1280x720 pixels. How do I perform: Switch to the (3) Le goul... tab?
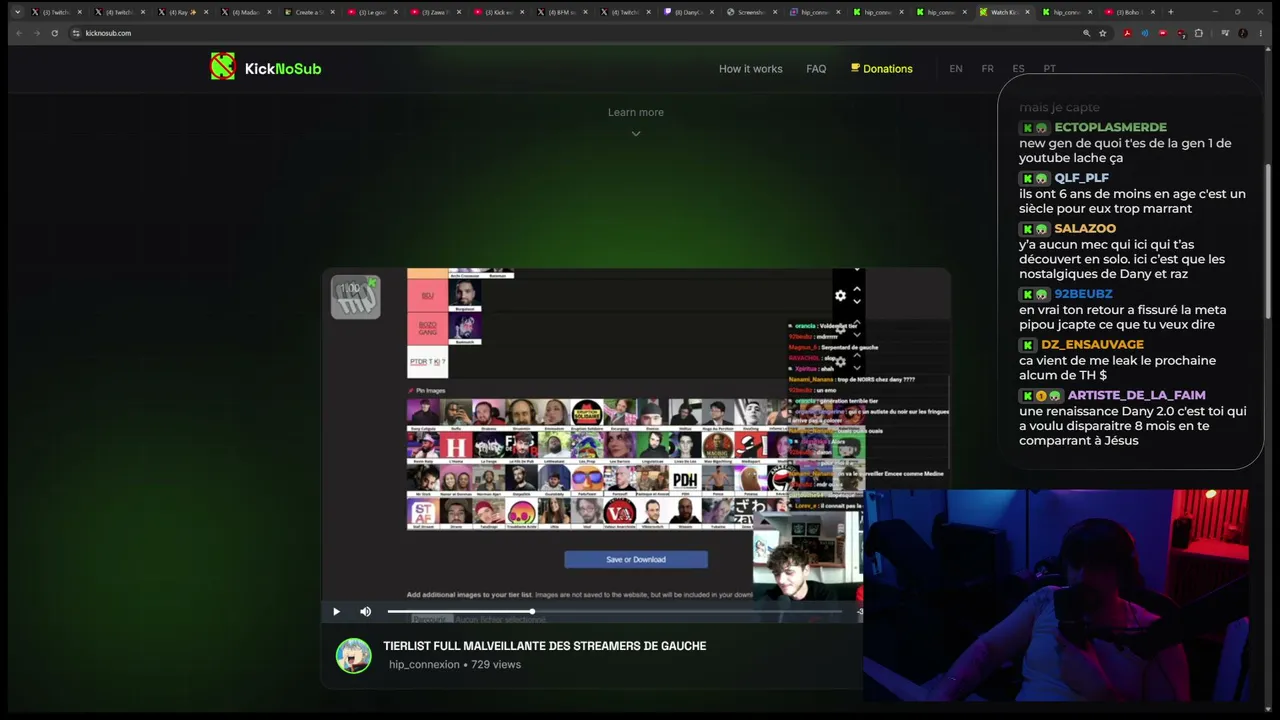coord(373,12)
